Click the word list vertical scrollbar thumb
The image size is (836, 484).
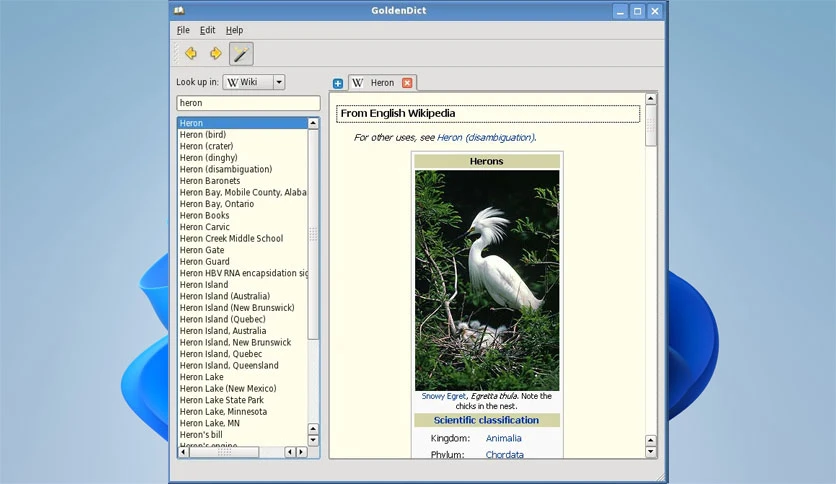click(313, 234)
